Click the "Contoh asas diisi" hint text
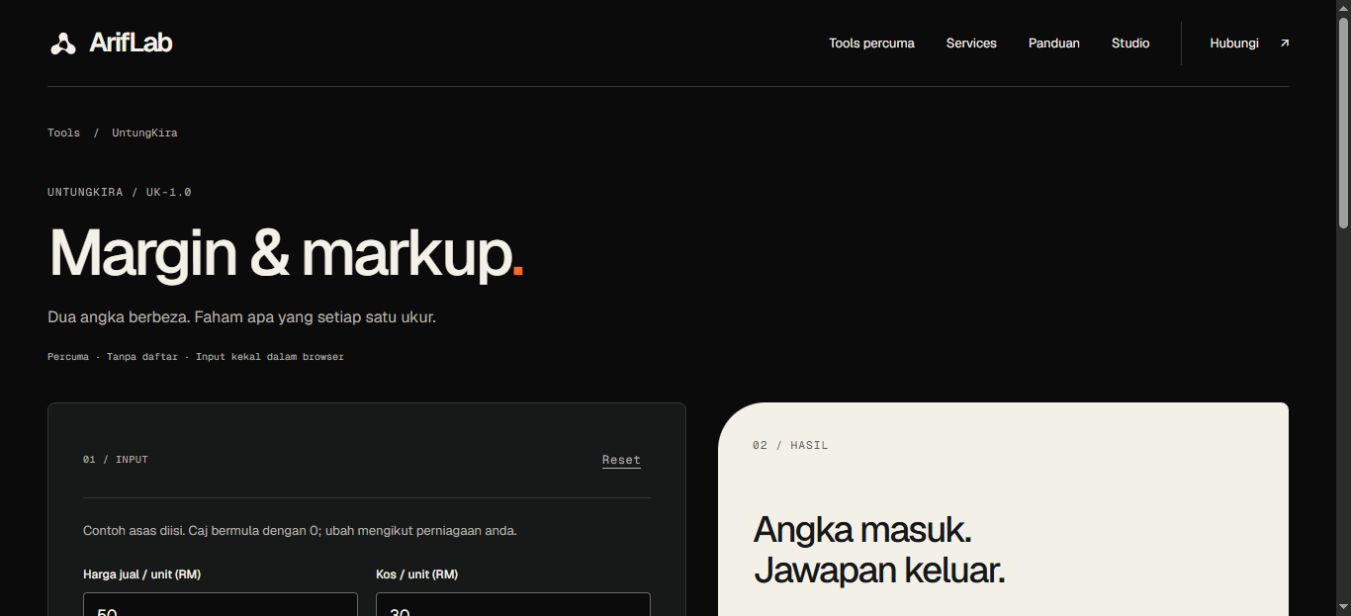Image resolution: width=1351 pixels, height=616 pixels. 300,531
